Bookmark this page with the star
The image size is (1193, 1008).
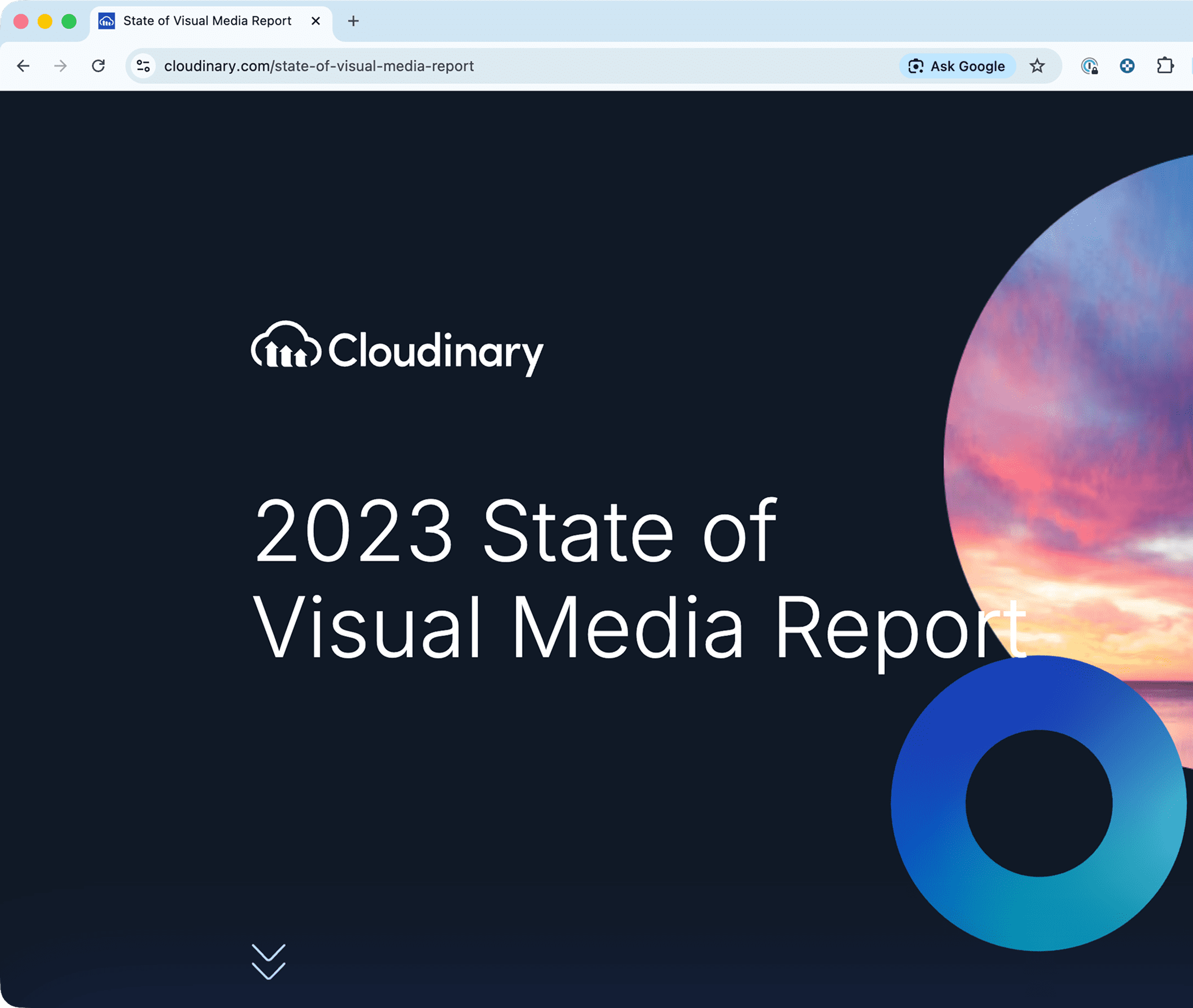pyautogui.click(x=1037, y=66)
